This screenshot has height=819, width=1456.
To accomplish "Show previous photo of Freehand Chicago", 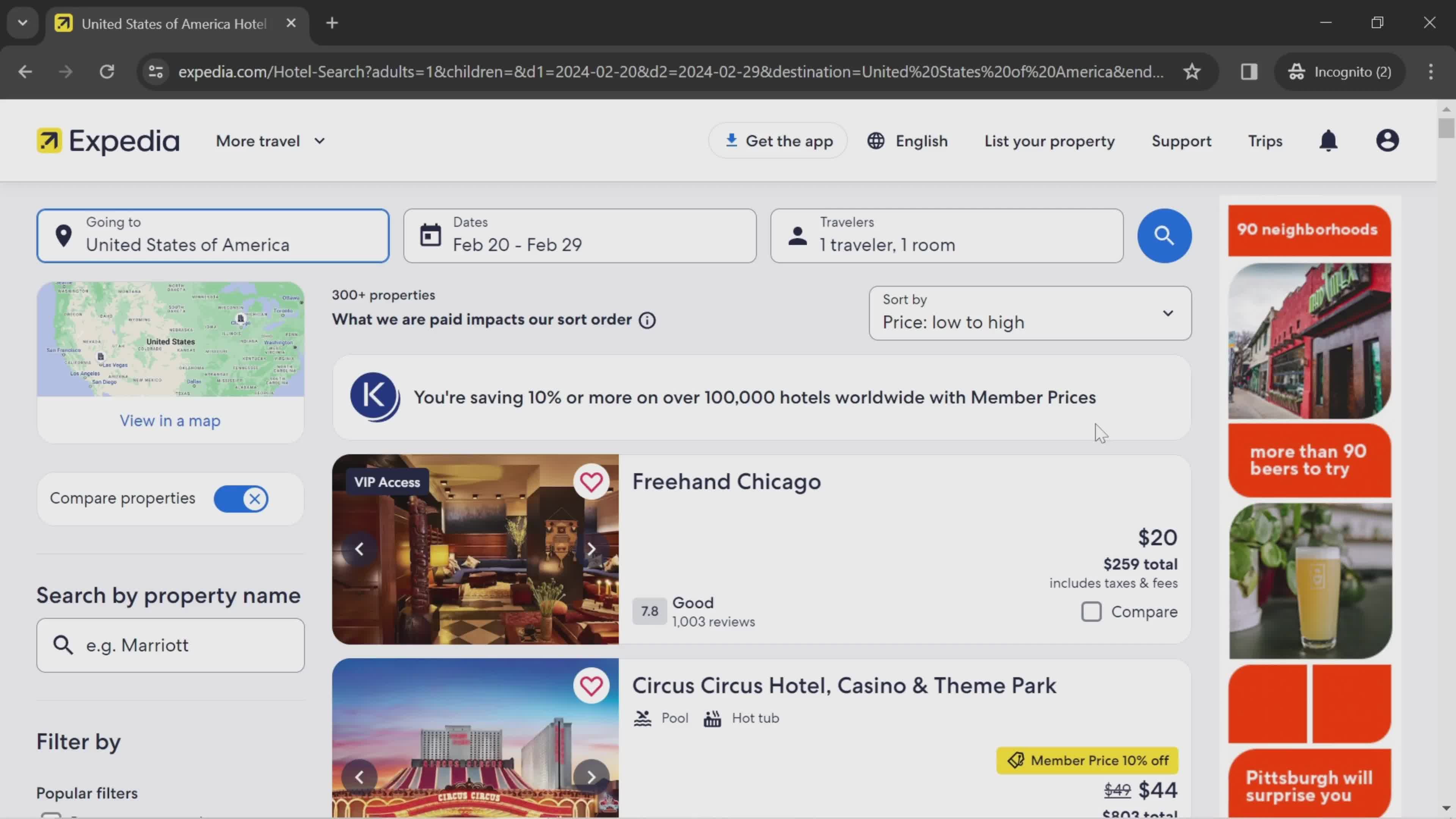I will click(x=359, y=549).
